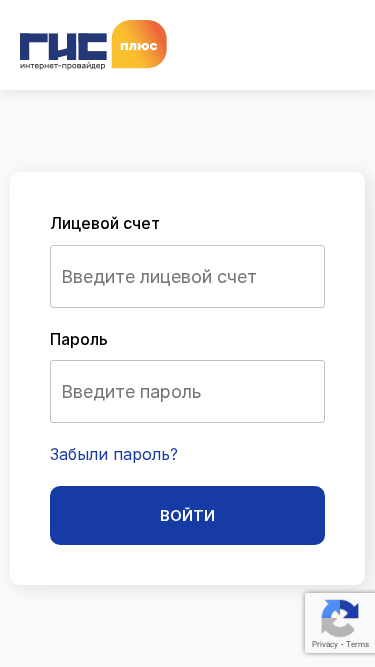Image resolution: width=375 pixels, height=667 pixels.
Task: Click blank gray area above login card
Action: [x=188, y=132]
